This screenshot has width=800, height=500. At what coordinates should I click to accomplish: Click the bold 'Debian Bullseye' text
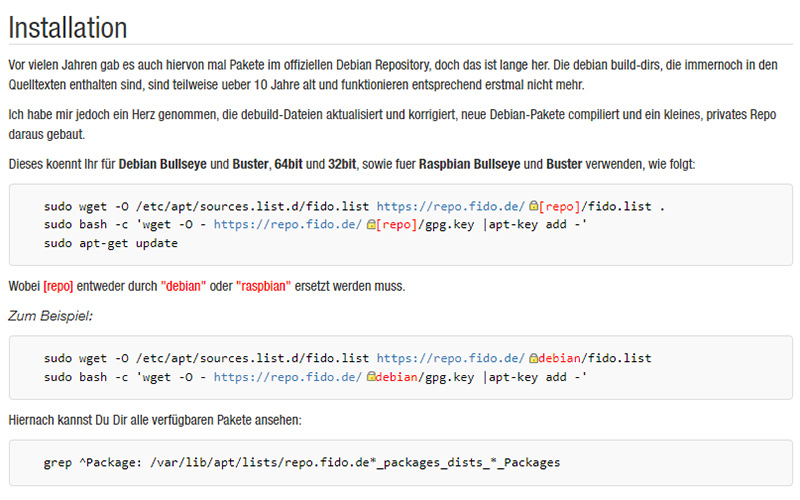coord(163,164)
